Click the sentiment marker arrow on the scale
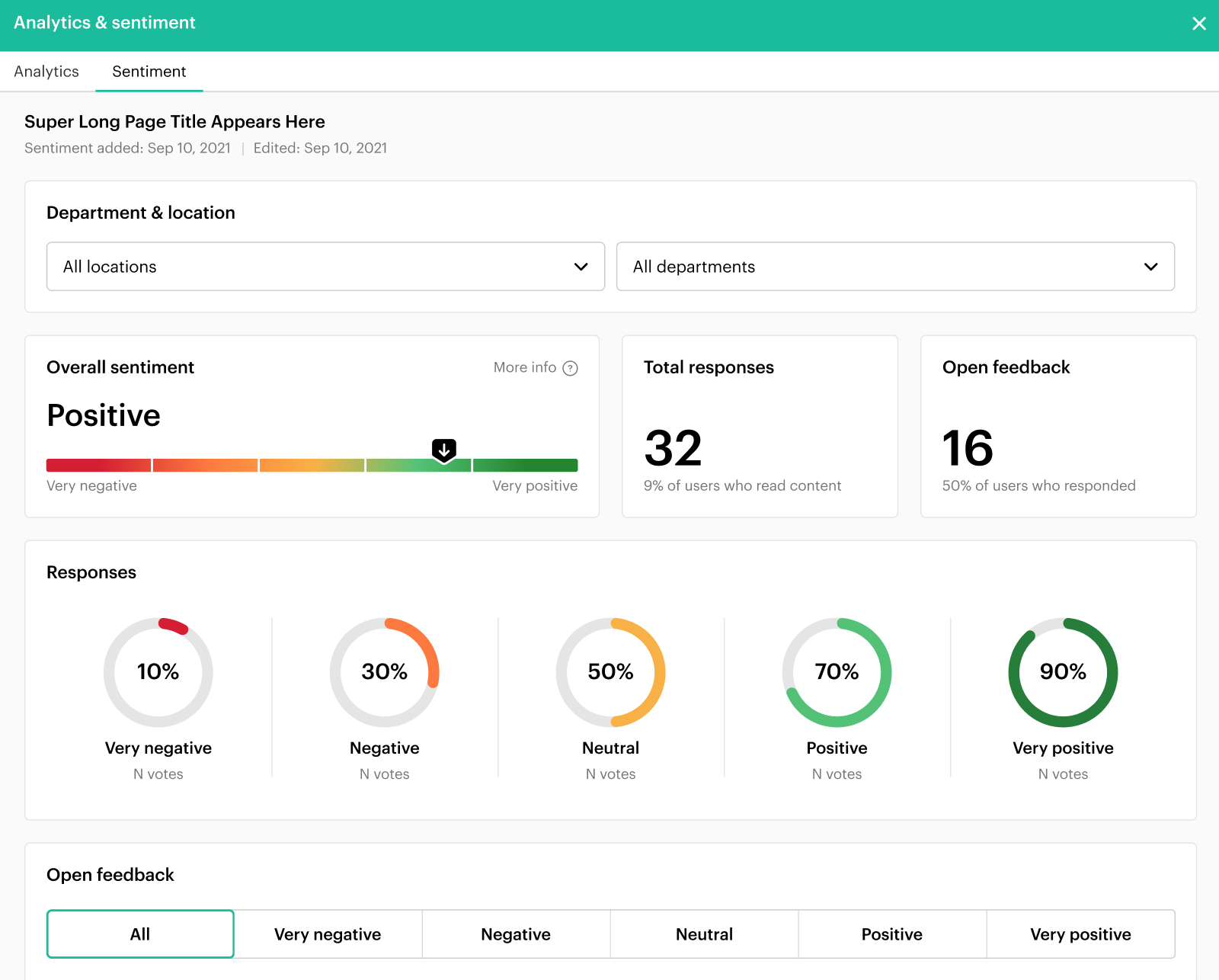 tap(444, 450)
